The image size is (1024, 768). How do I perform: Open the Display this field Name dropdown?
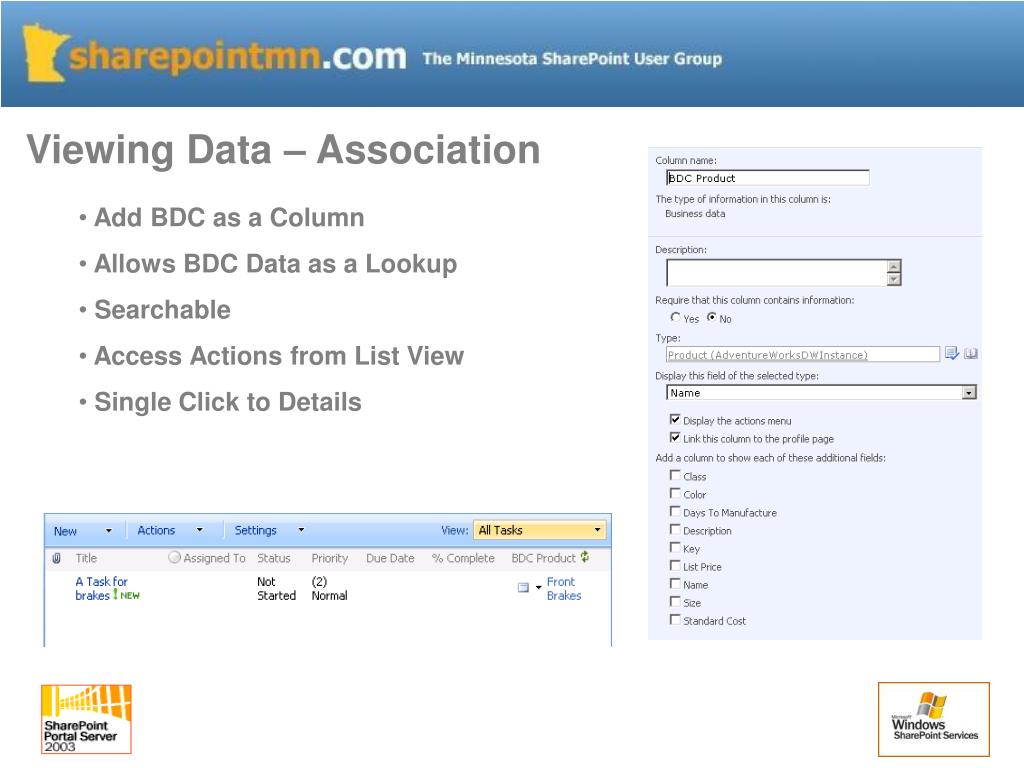tap(821, 392)
